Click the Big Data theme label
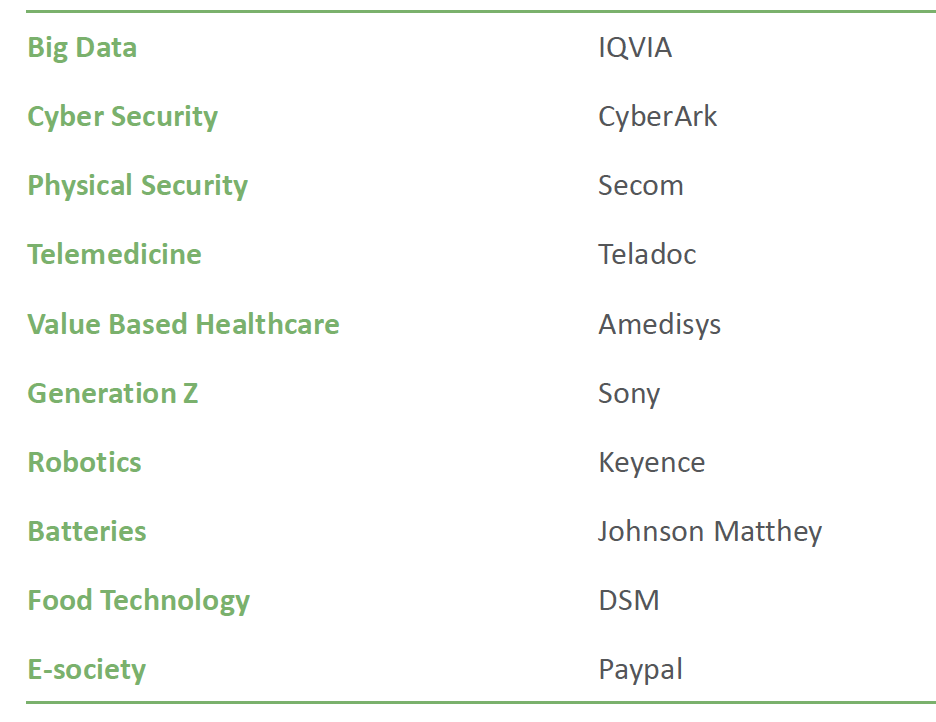936x722 pixels. point(82,47)
